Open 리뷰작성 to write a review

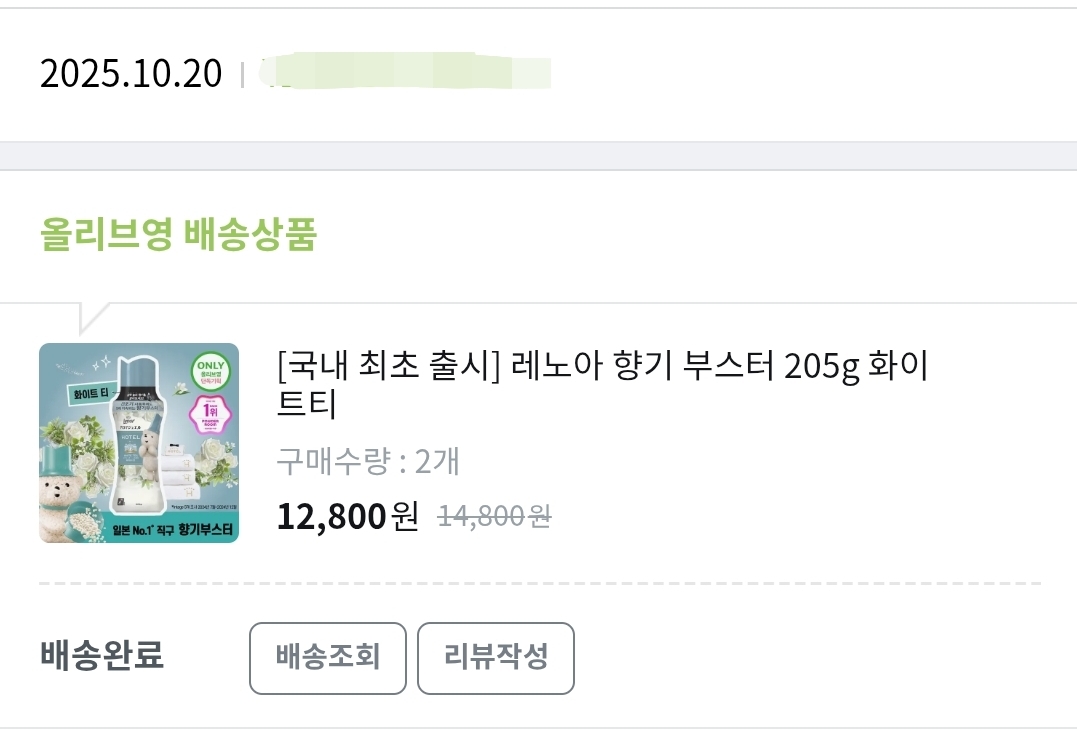pyautogui.click(x=495, y=658)
